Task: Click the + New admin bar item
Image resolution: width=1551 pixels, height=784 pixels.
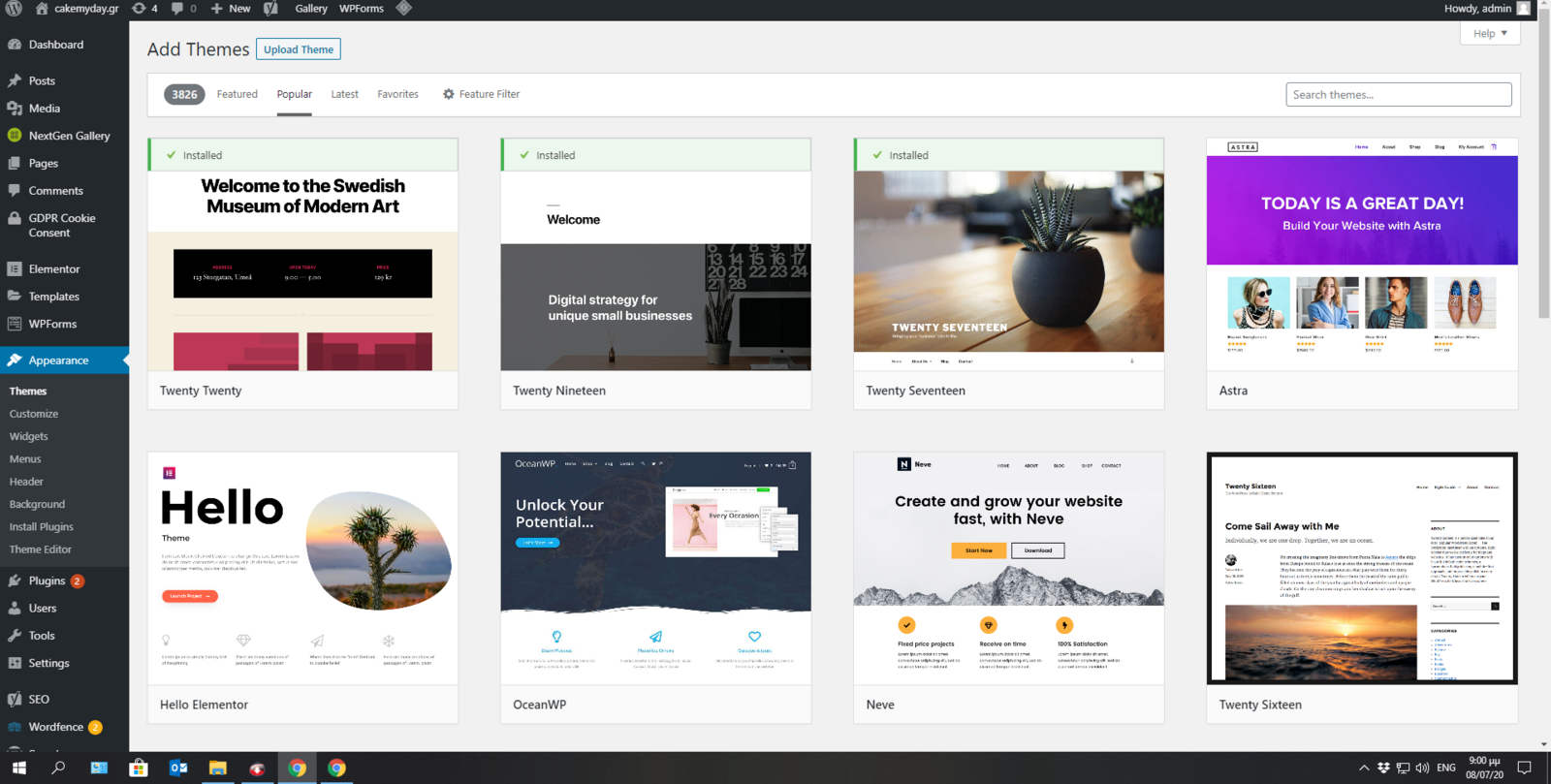Action: [231, 9]
